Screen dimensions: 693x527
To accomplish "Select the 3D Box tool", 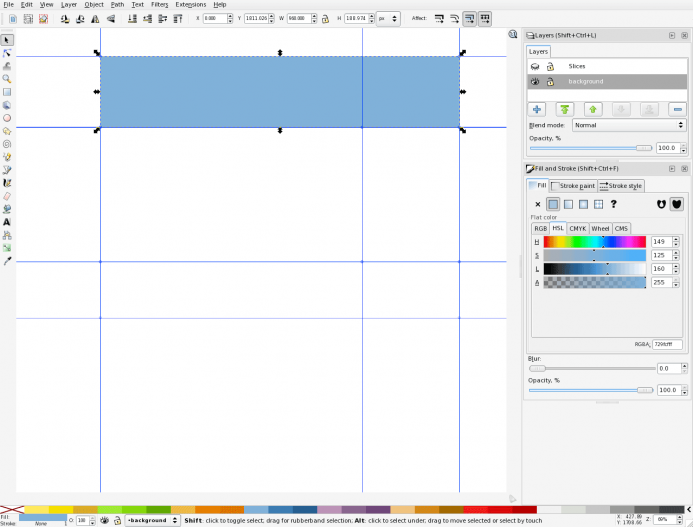I will coord(7,105).
